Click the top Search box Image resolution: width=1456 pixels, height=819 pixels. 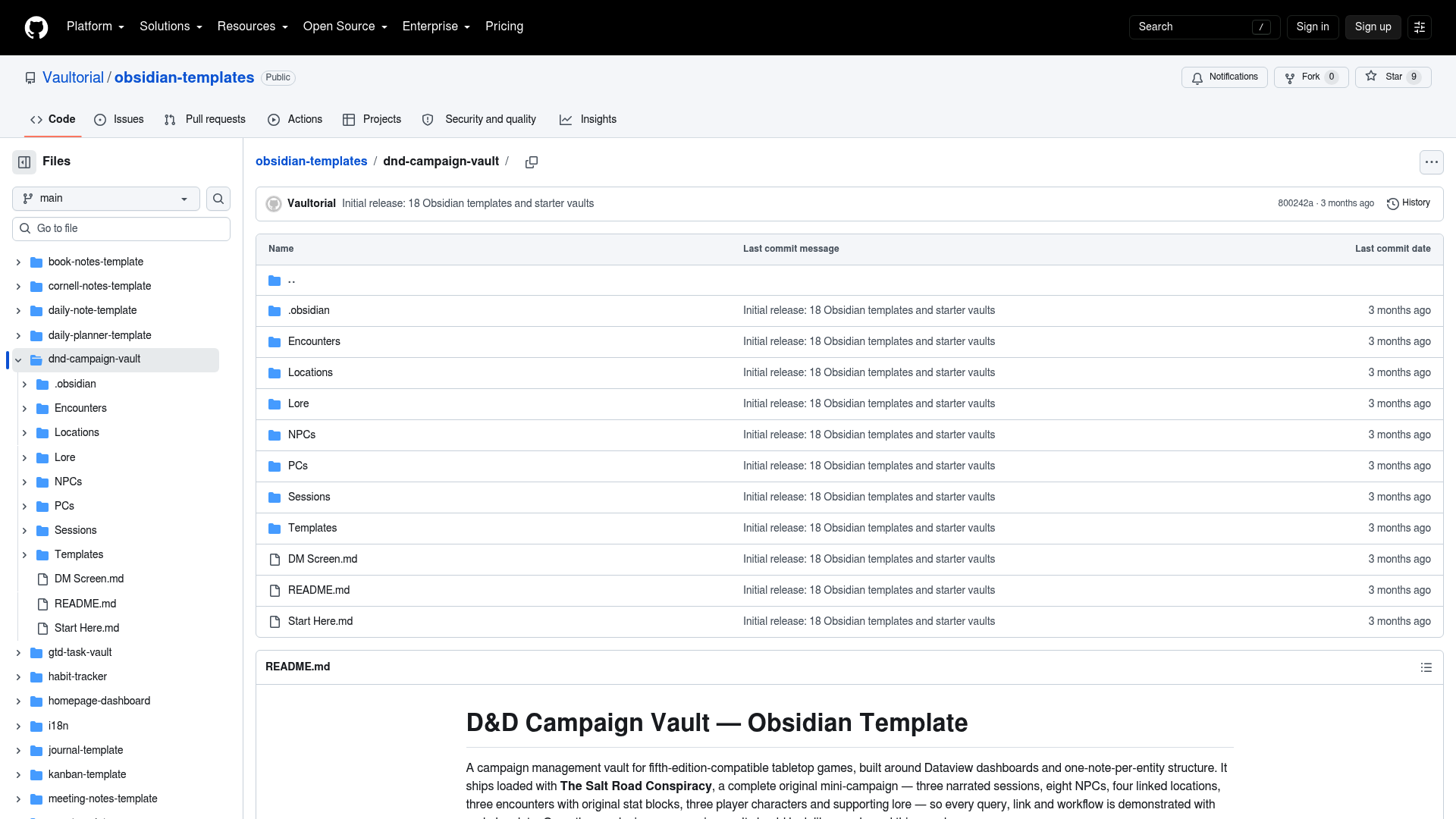(x=1204, y=27)
